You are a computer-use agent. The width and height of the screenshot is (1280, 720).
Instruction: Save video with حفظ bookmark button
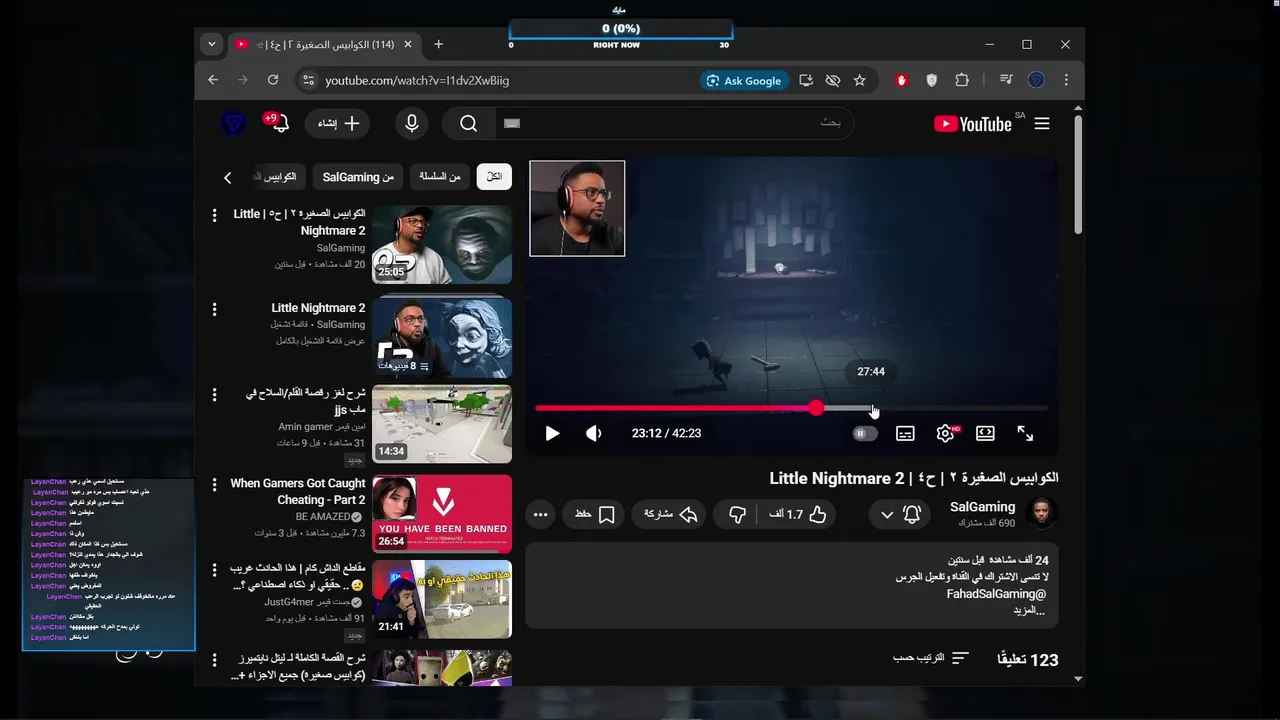pos(594,514)
